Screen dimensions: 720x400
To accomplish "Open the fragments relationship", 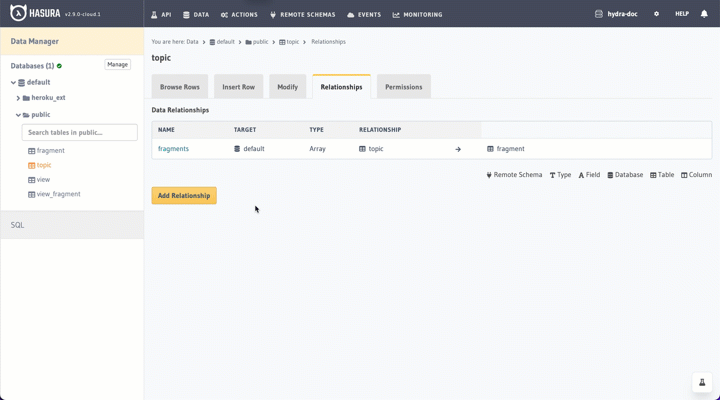I will pos(173,149).
